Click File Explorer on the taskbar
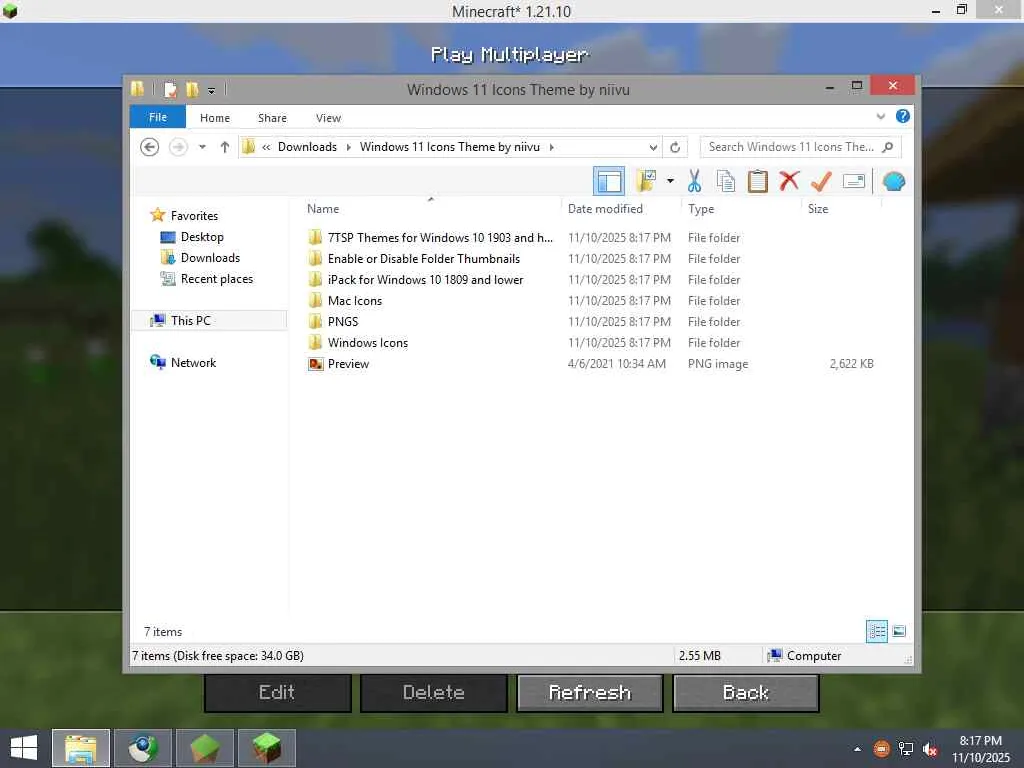This screenshot has width=1024, height=768. point(81,748)
